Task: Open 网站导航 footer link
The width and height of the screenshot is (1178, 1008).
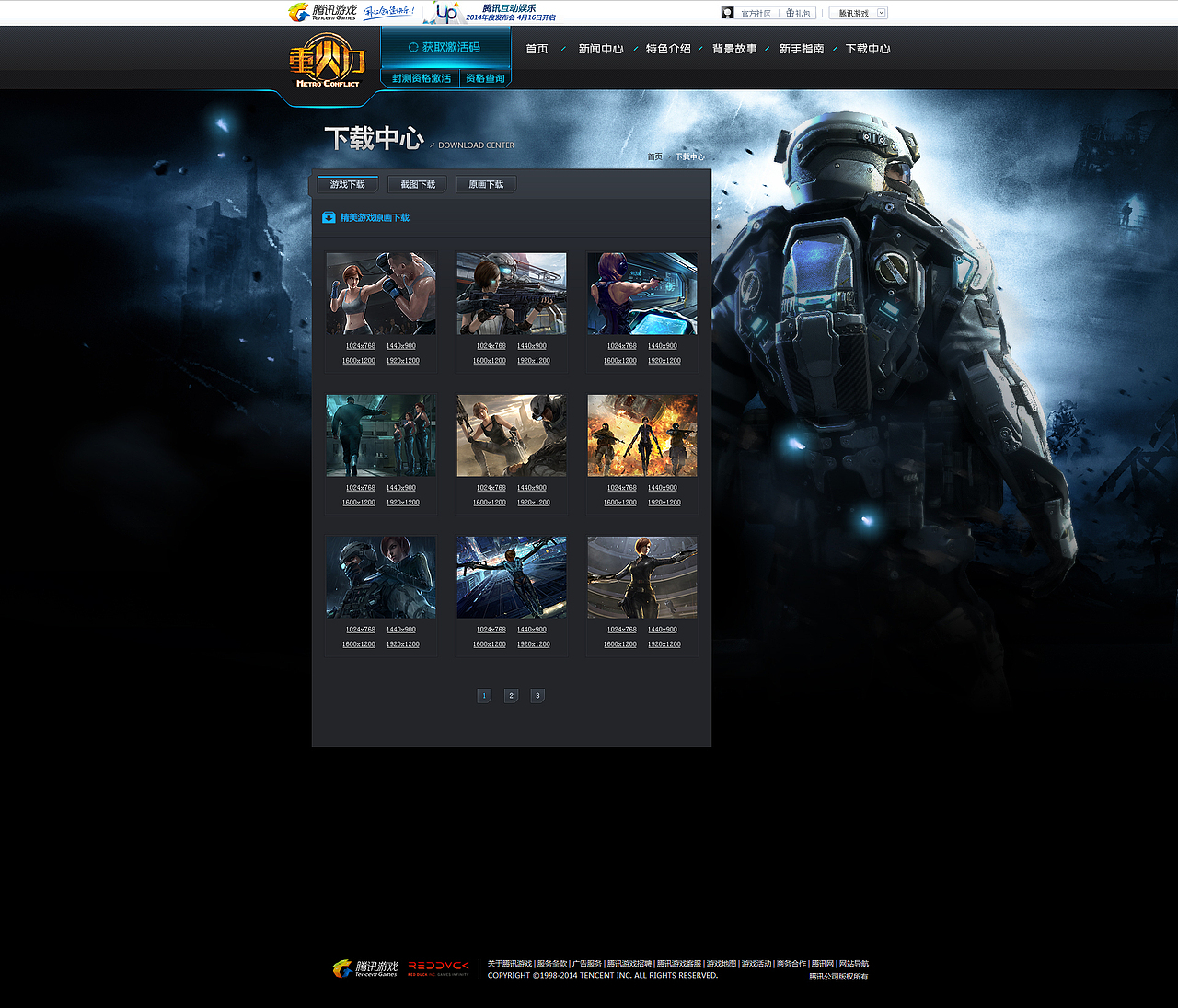Action: click(854, 964)
